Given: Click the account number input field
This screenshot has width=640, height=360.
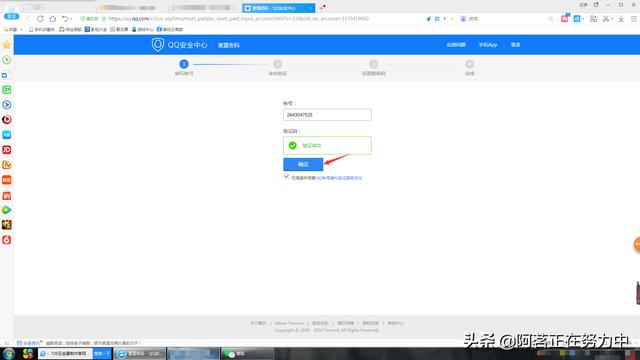Looking at the screenshot, I should [327, 115].
